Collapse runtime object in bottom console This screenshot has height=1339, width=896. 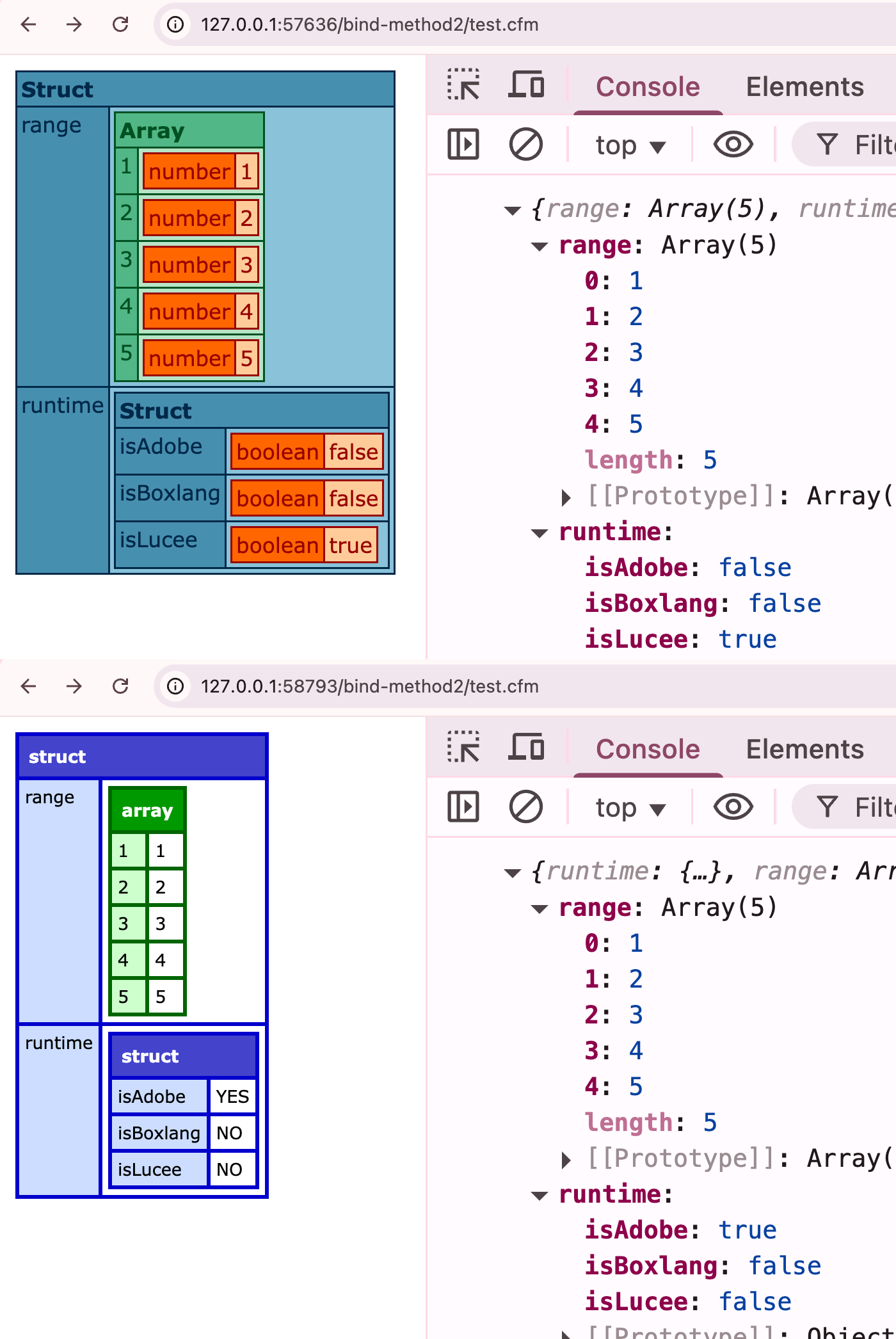coord(540,1196)
